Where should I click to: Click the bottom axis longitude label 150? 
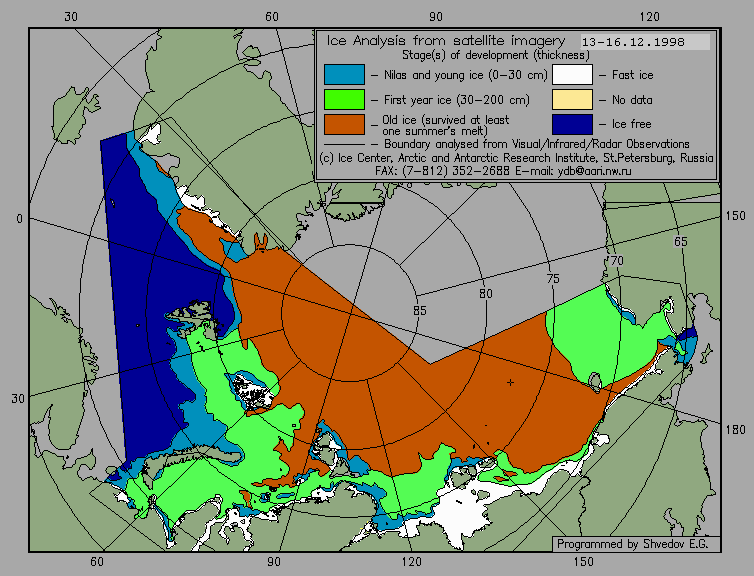pos(583,562)
